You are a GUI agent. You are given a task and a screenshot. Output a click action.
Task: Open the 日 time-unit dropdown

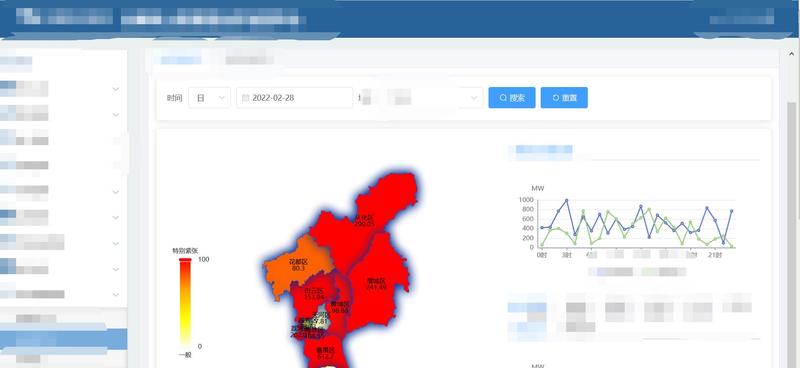tap(209, 98)
